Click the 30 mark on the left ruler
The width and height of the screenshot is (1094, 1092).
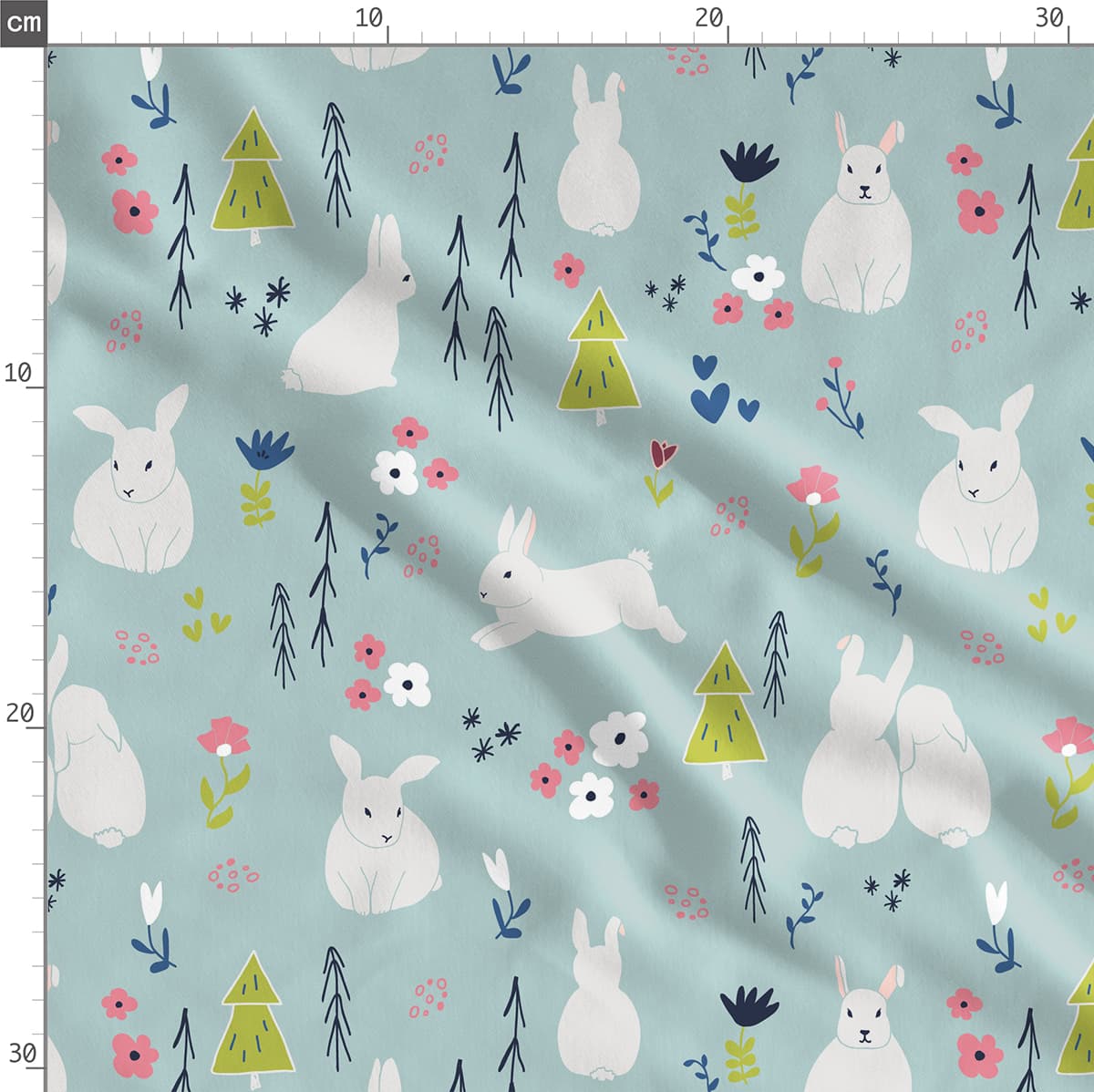(22, 1054)
